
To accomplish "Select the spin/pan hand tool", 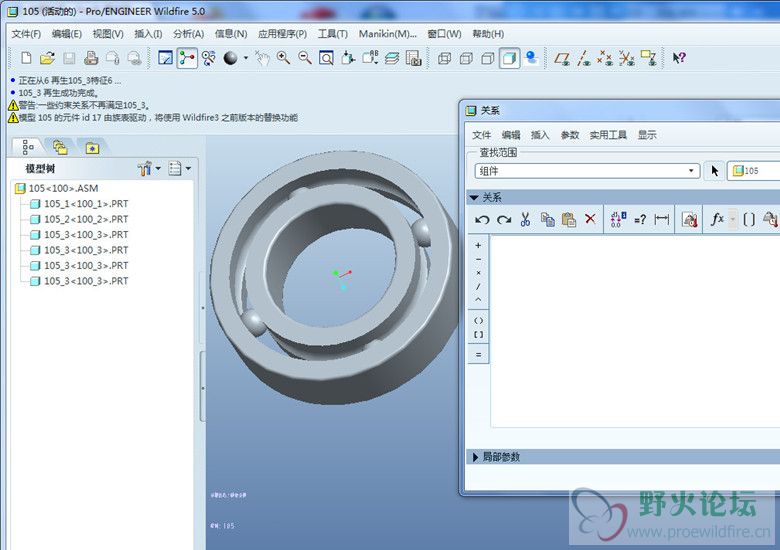I will [x=262, y=58].
